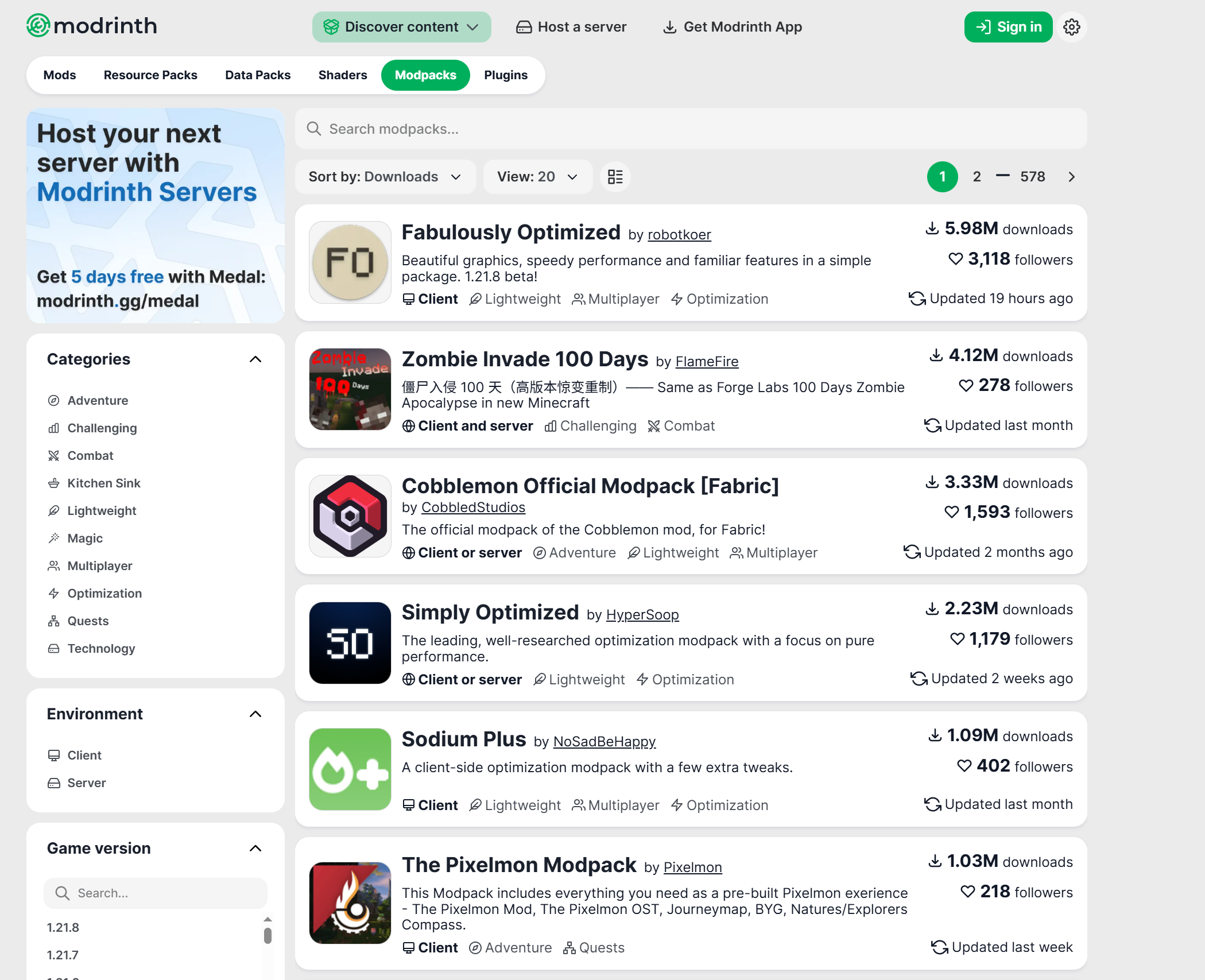The width and height of the screenshot is (1205, 980).
Task: Click Lightweight tag on Sodium Plus
Action: point(515,805)
